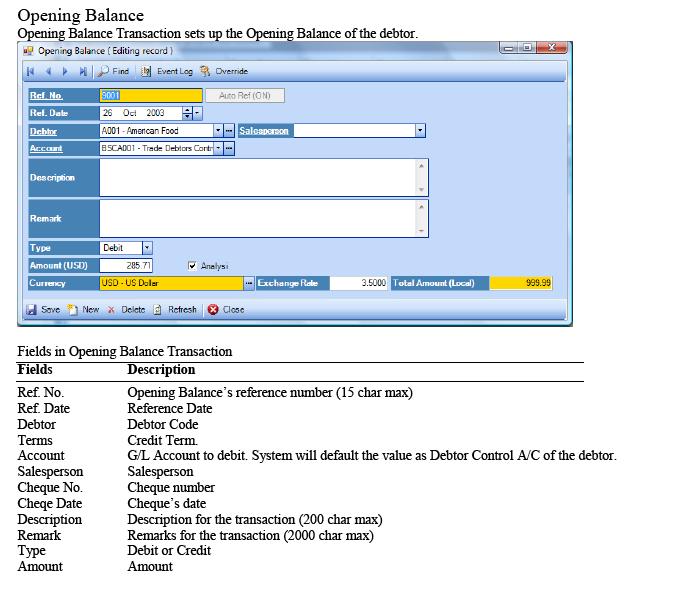Click the Override toolbar button
673x614 pixels.
(224, 72)
